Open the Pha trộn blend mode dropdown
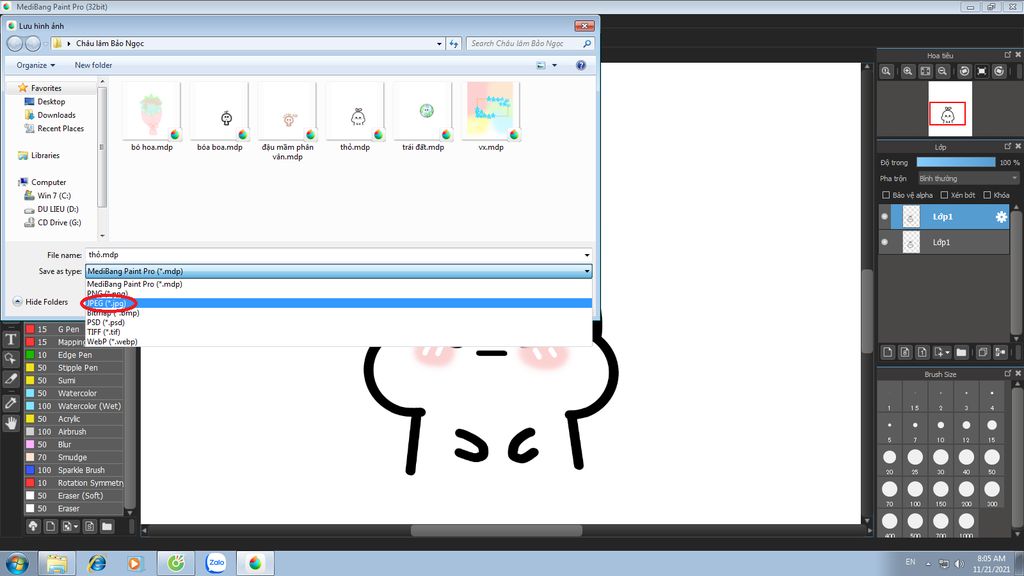This screenshot has height=576, width=1024. tap(968, 178)
